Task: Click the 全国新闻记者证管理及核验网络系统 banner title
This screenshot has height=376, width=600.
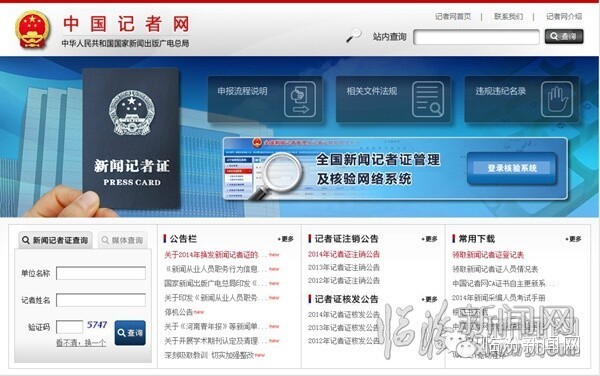Action: click(x=378, y=169)
